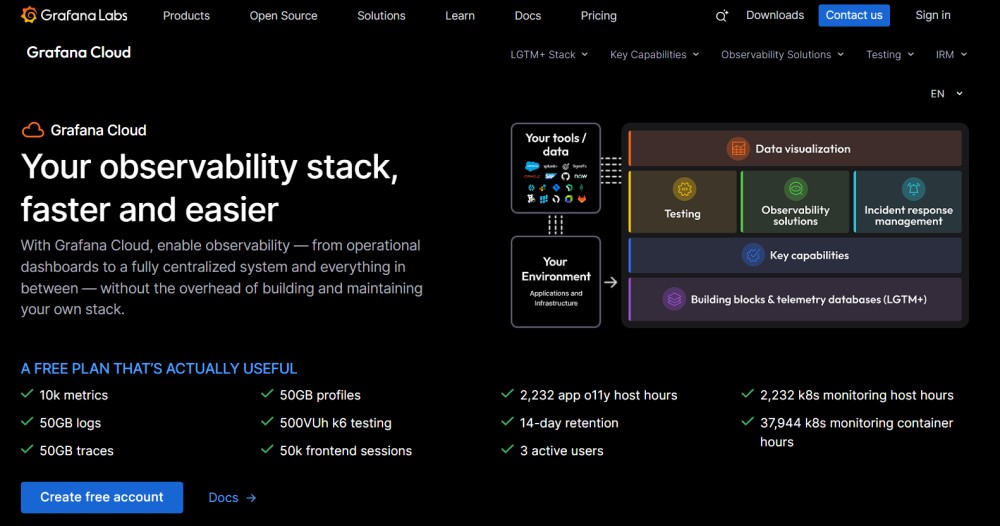Go to the Pricing menu item
Screen dimensions: 1000x526
click(x=598, y=16)
